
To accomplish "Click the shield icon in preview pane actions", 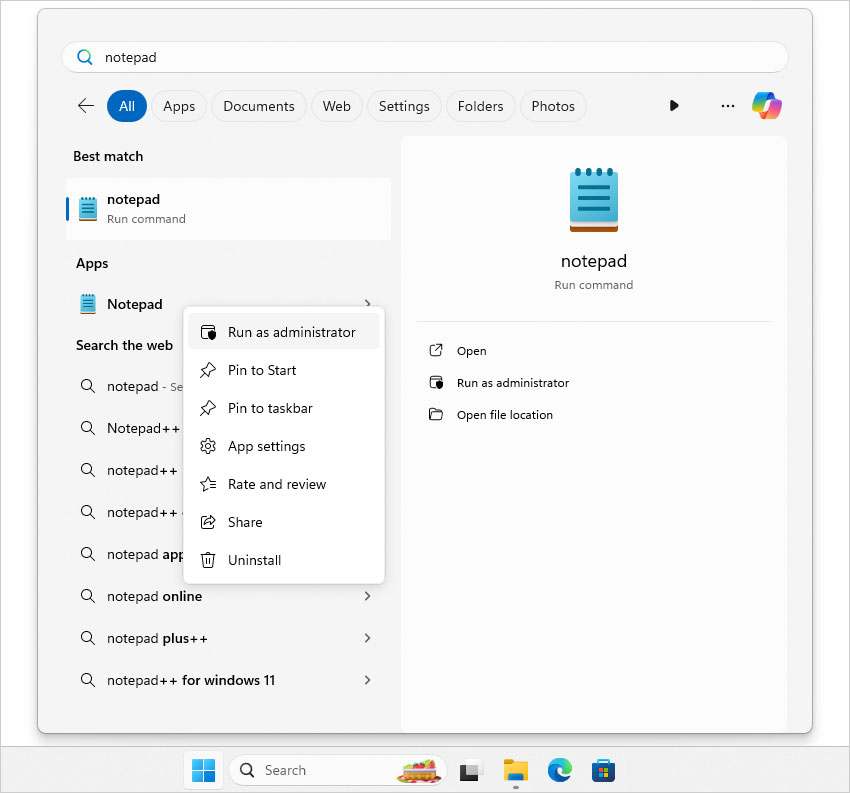I will (x=436, y=382).
